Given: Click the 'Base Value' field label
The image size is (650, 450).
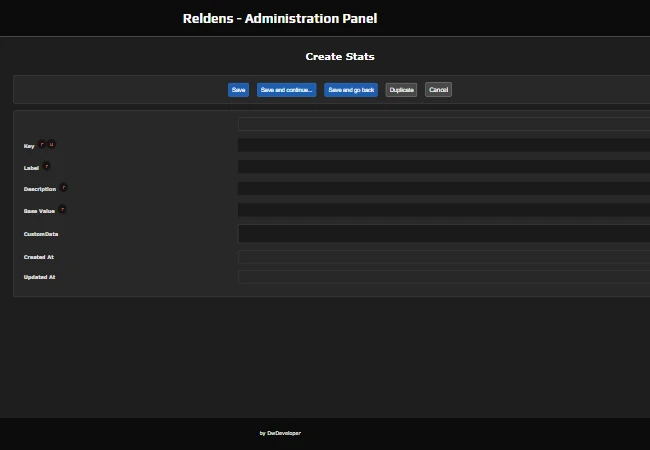Looking at the screenshot, I should pyautogui.click(x=39, y=211).
